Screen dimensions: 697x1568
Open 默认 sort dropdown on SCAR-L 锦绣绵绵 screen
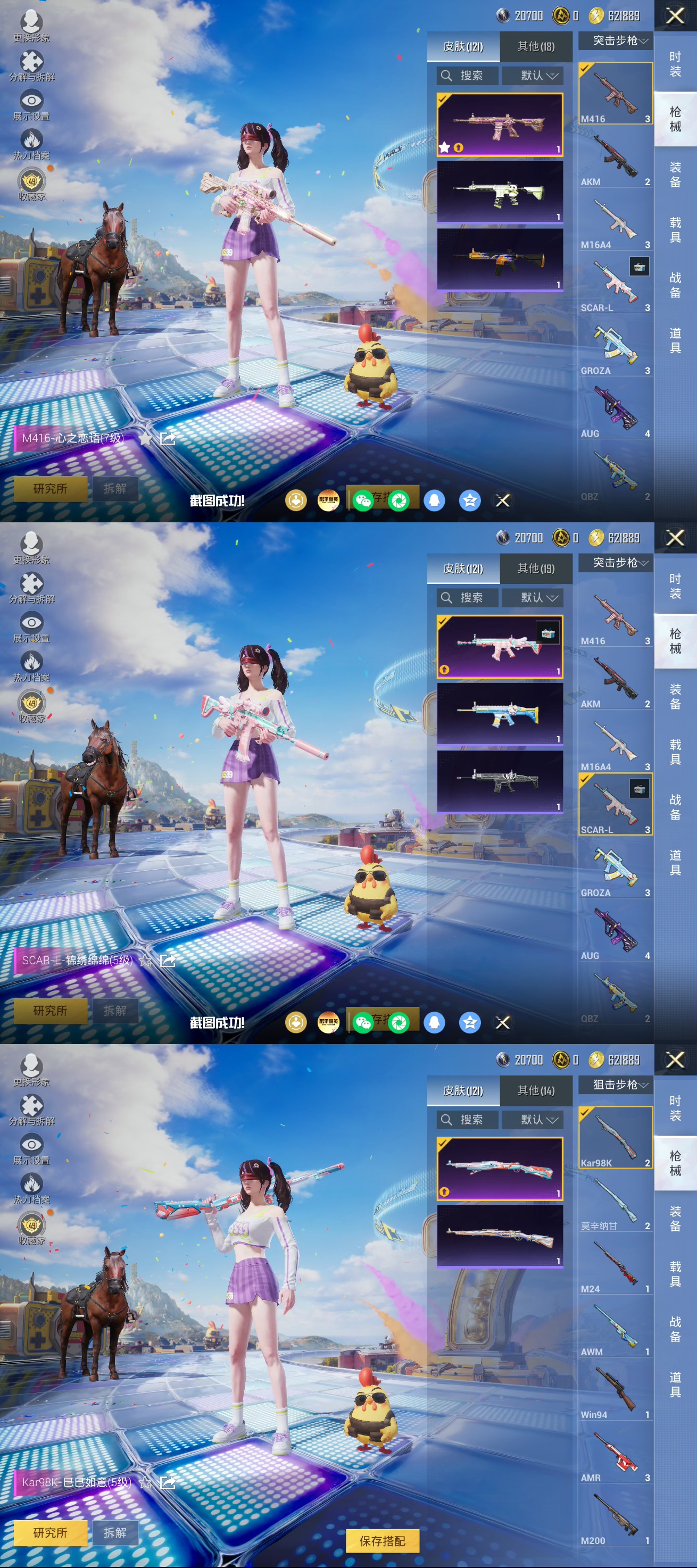pyautogui.click(x=533, y=598)
